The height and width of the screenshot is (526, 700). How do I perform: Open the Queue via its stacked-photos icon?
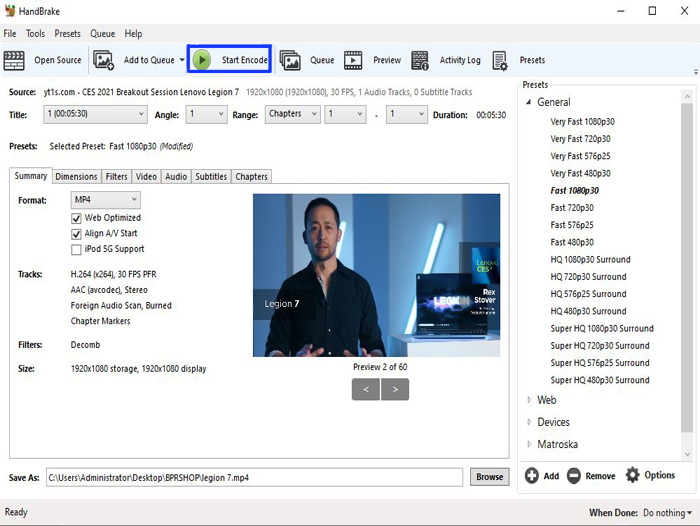click(290, 60)
